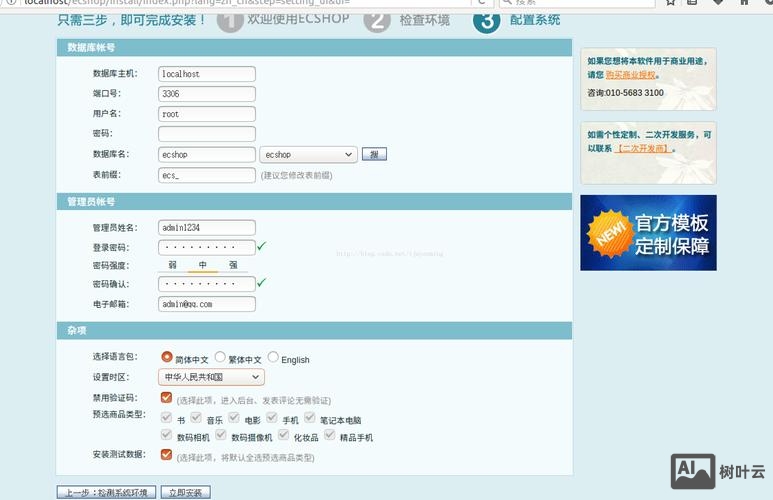The width and height of the screenshot is (773, 500).
Task: Open the timezone dropdown showing 中华人民共和国
Action: tap(211, 377)
